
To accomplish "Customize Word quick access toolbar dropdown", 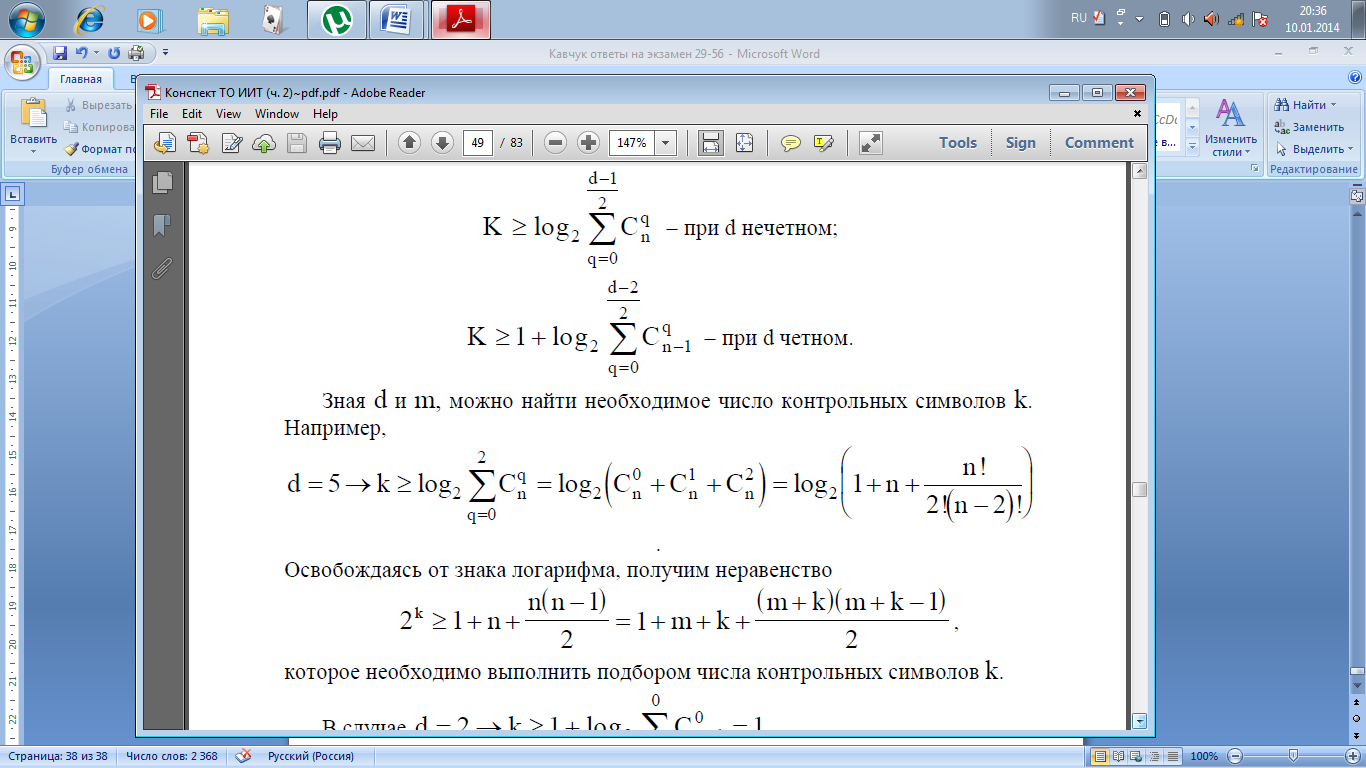I will click(x=165, y=53).
